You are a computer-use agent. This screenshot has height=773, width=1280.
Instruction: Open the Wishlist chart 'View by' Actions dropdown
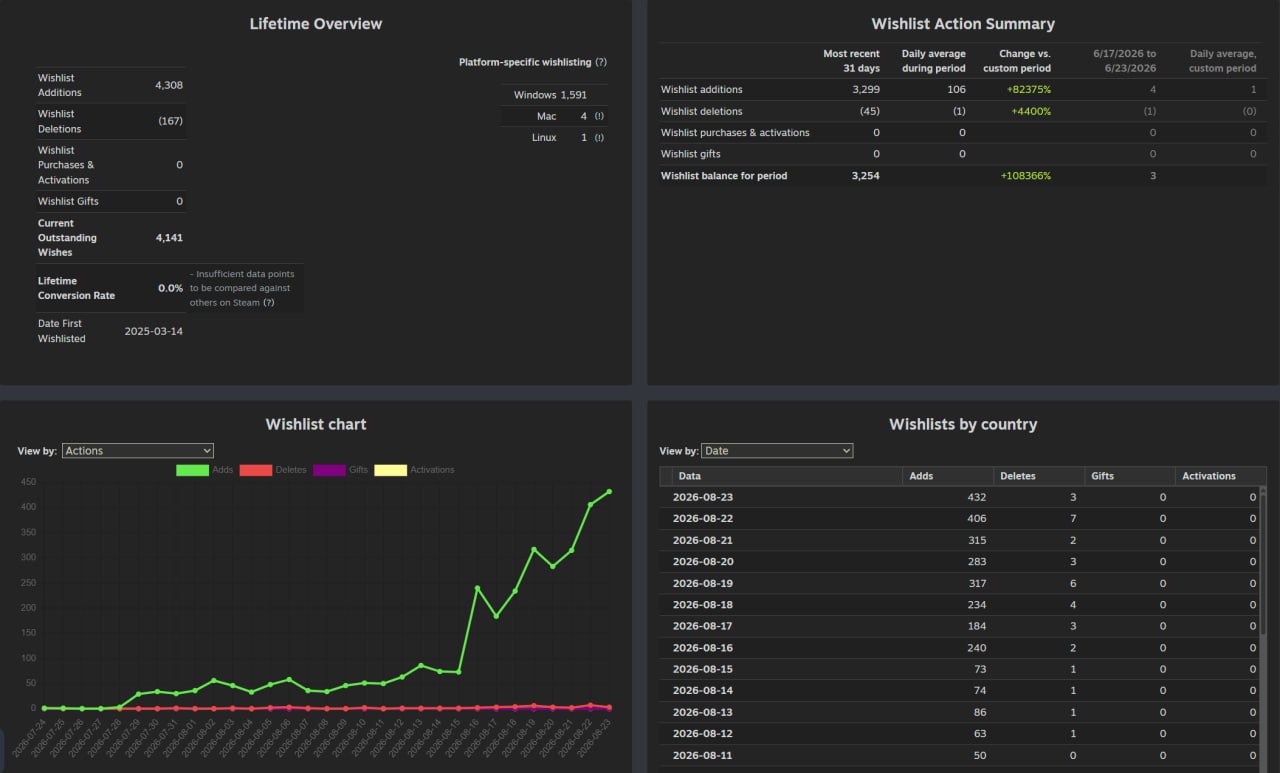(138, 451)
